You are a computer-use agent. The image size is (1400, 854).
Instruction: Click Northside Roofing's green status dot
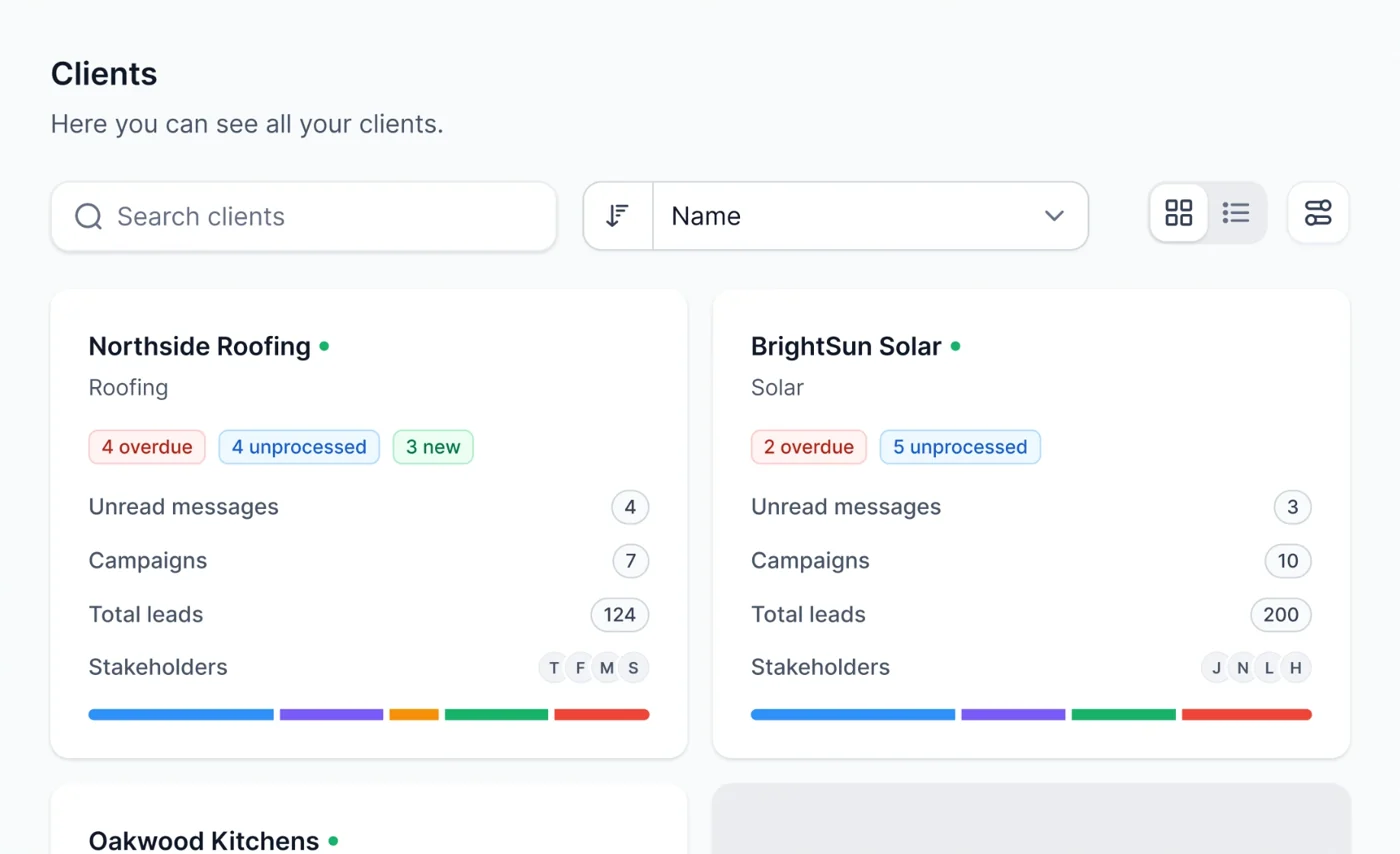coord(324,346)
